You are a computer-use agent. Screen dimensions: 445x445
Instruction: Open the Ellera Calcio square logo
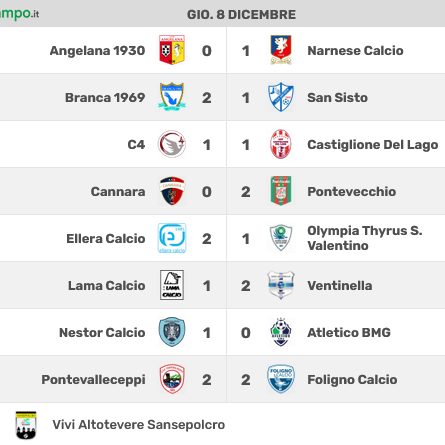(172, 238)
